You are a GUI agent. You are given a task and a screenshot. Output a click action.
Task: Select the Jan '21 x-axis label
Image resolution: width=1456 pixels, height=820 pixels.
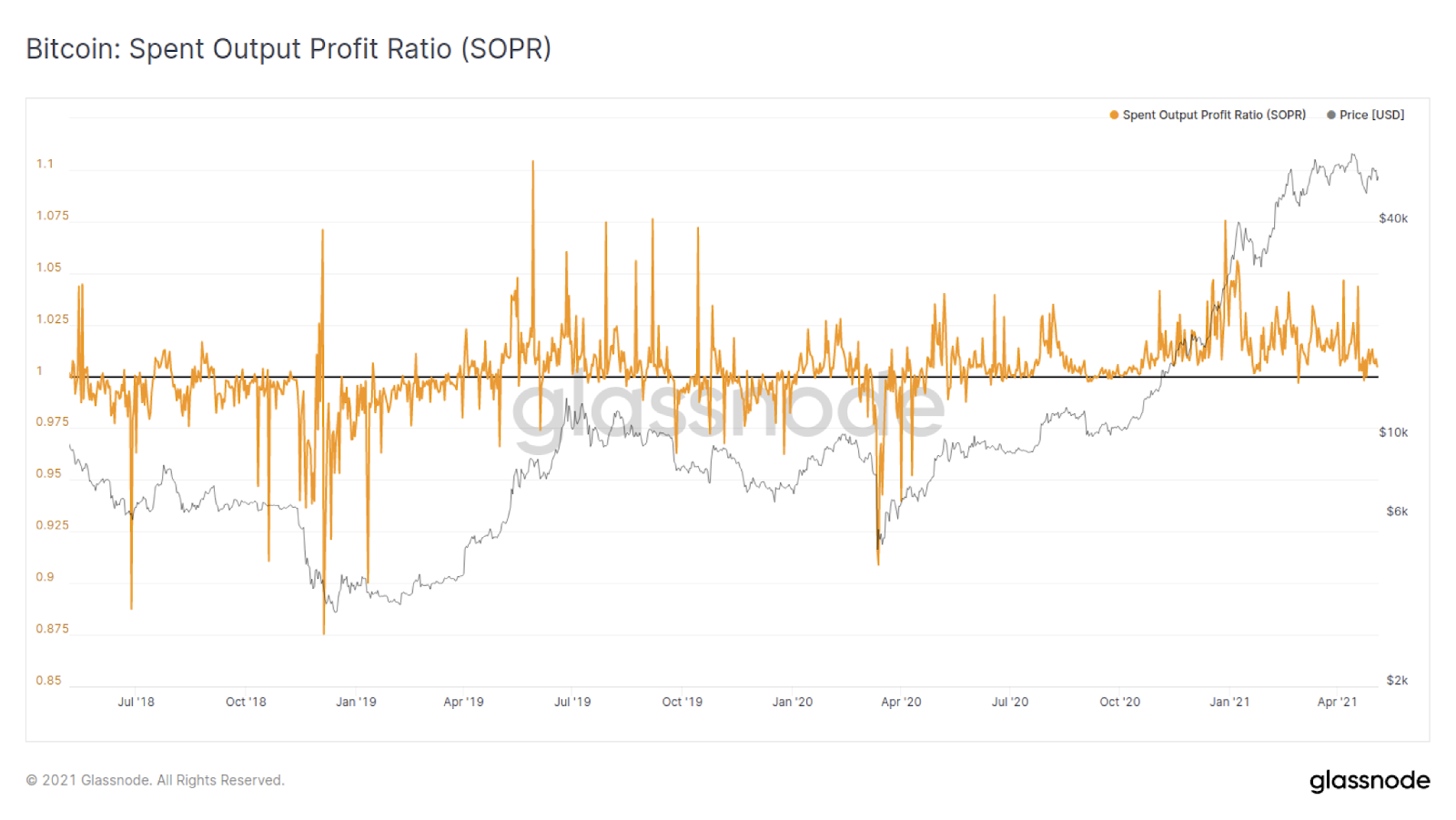pyautogui.click(x=1229, y=702)
